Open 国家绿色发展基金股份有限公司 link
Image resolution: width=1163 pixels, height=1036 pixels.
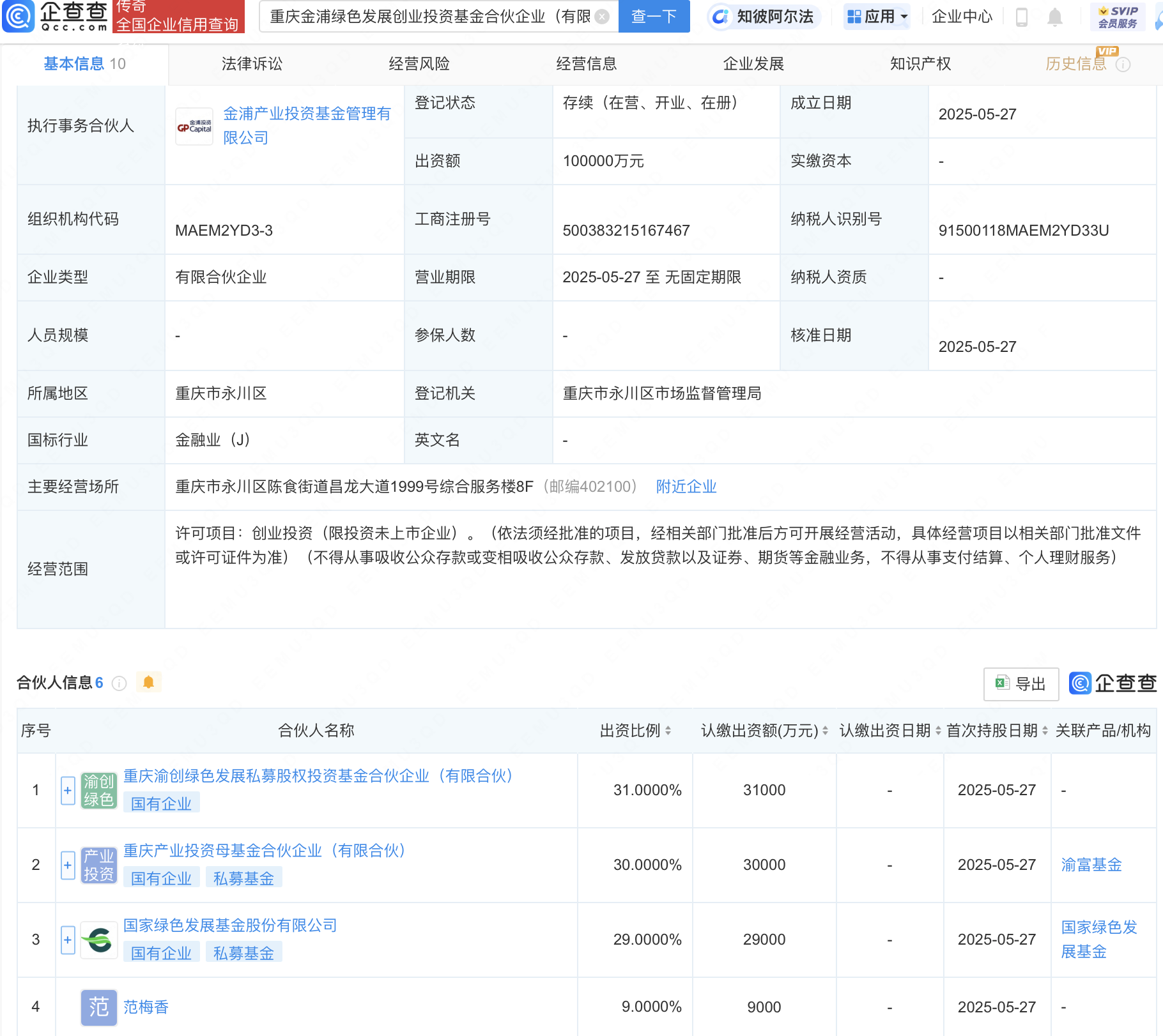230,926
